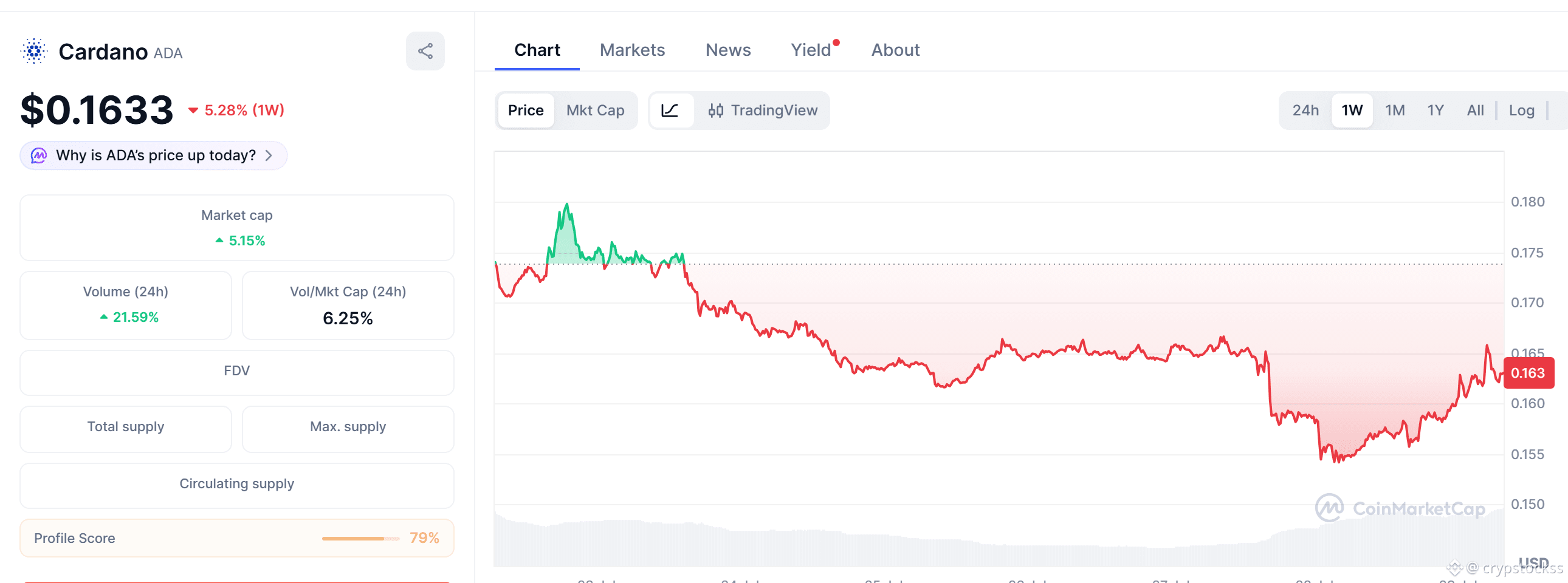Set chart range to 1M
Viewport: 1568px width, 583px height.
tap(1395, 111)
